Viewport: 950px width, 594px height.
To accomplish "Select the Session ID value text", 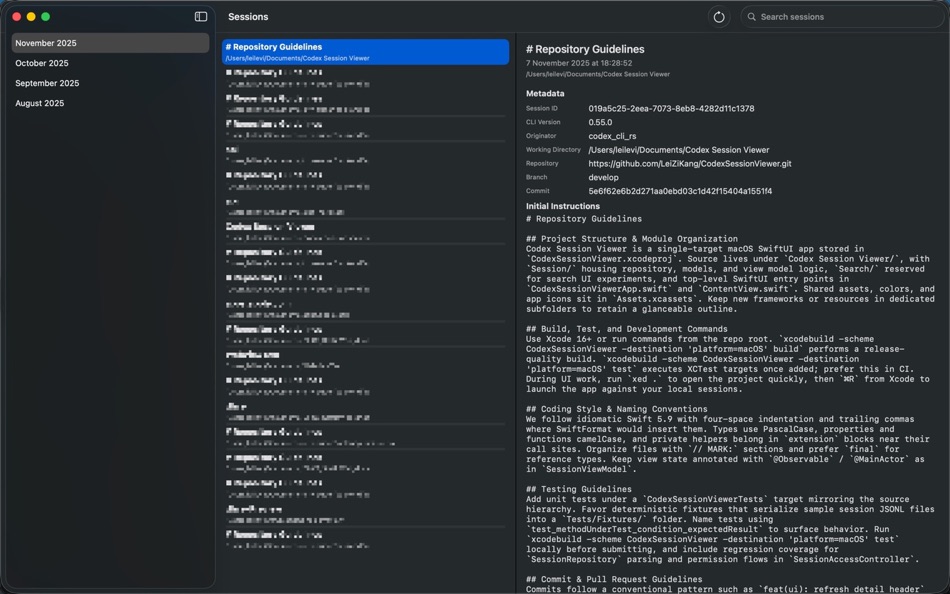I will (x=669, y=108).
